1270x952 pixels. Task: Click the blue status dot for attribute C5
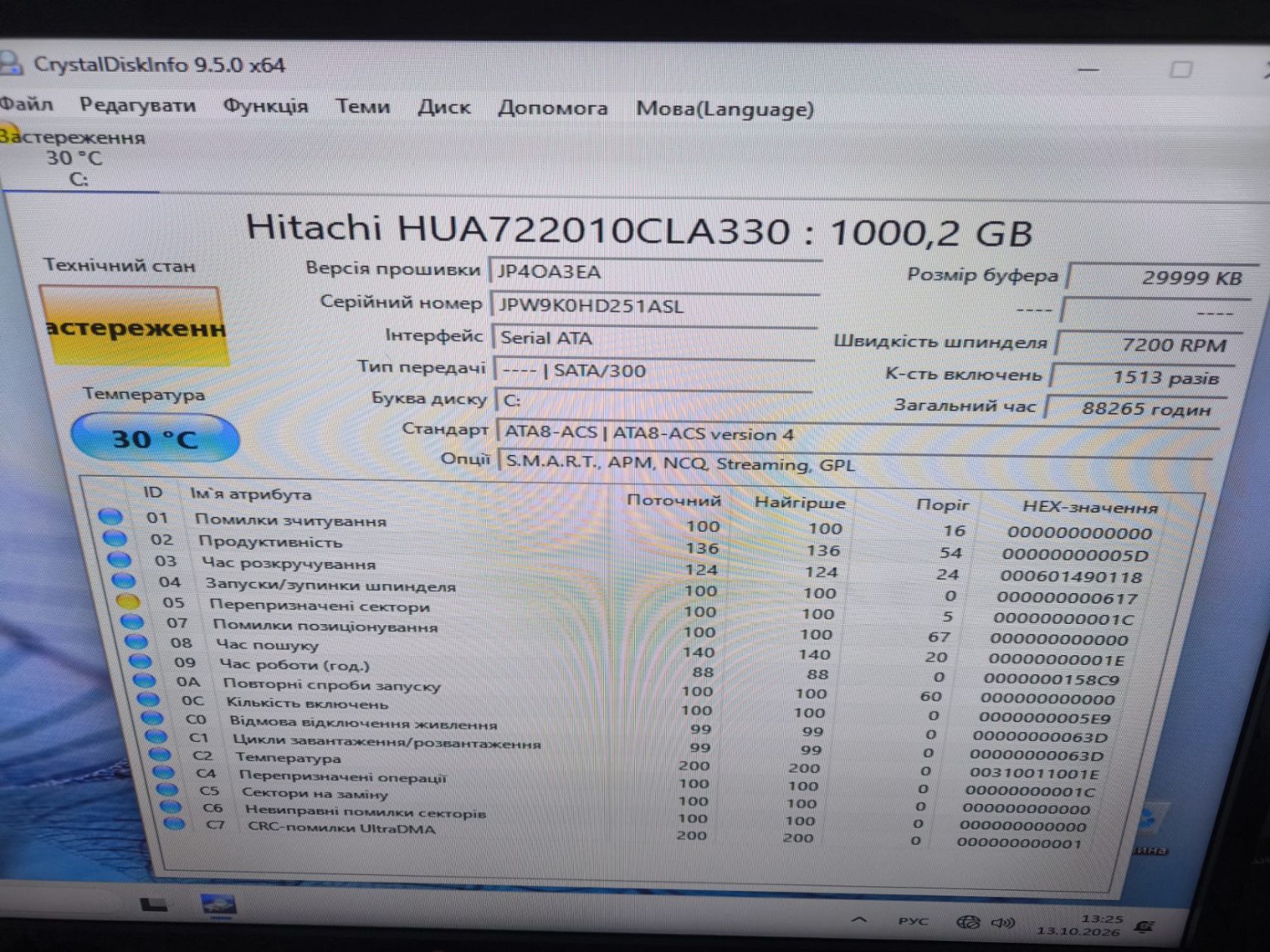[166, 790]
